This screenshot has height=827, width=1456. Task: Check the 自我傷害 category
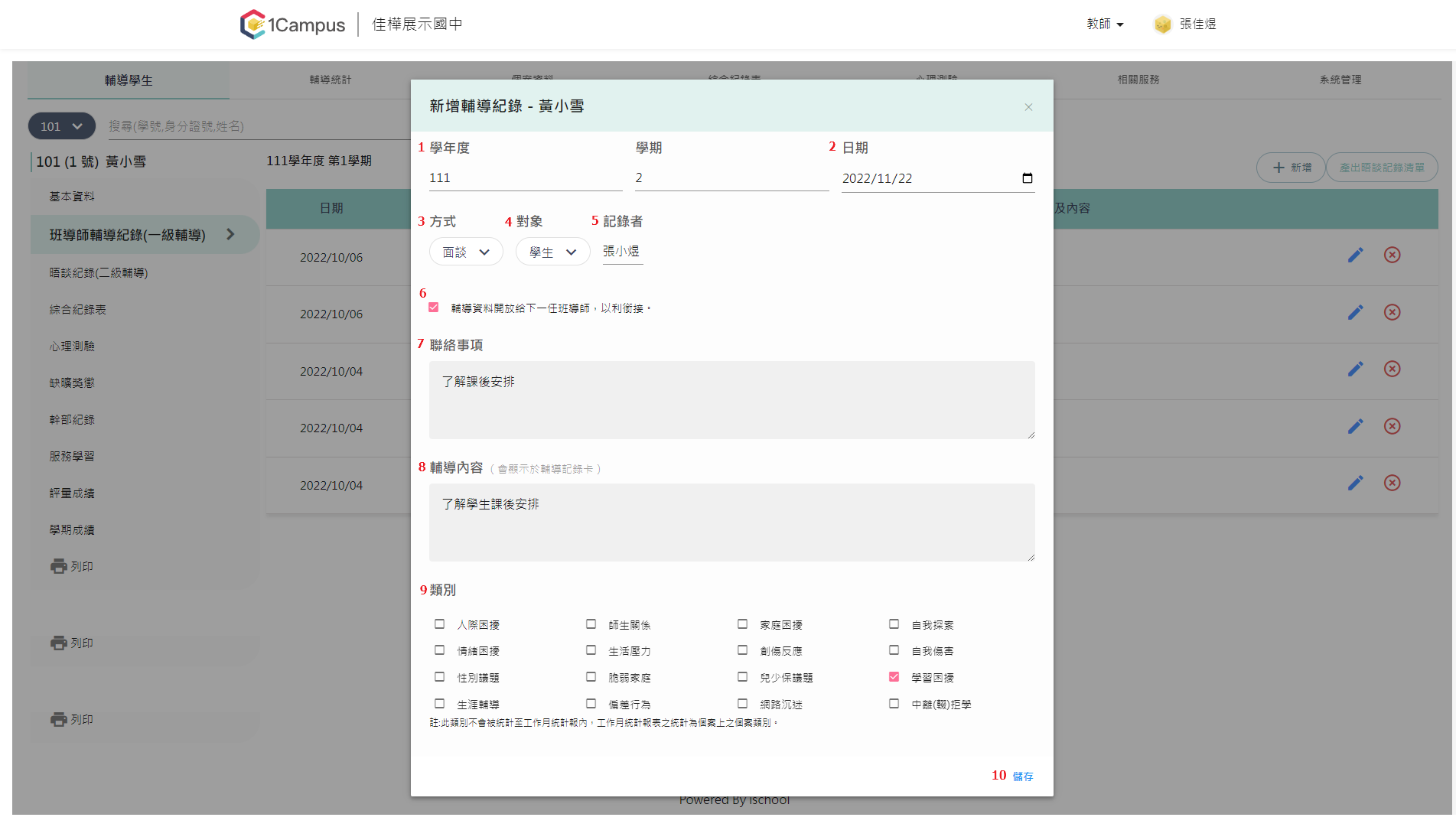pos(894,650)
